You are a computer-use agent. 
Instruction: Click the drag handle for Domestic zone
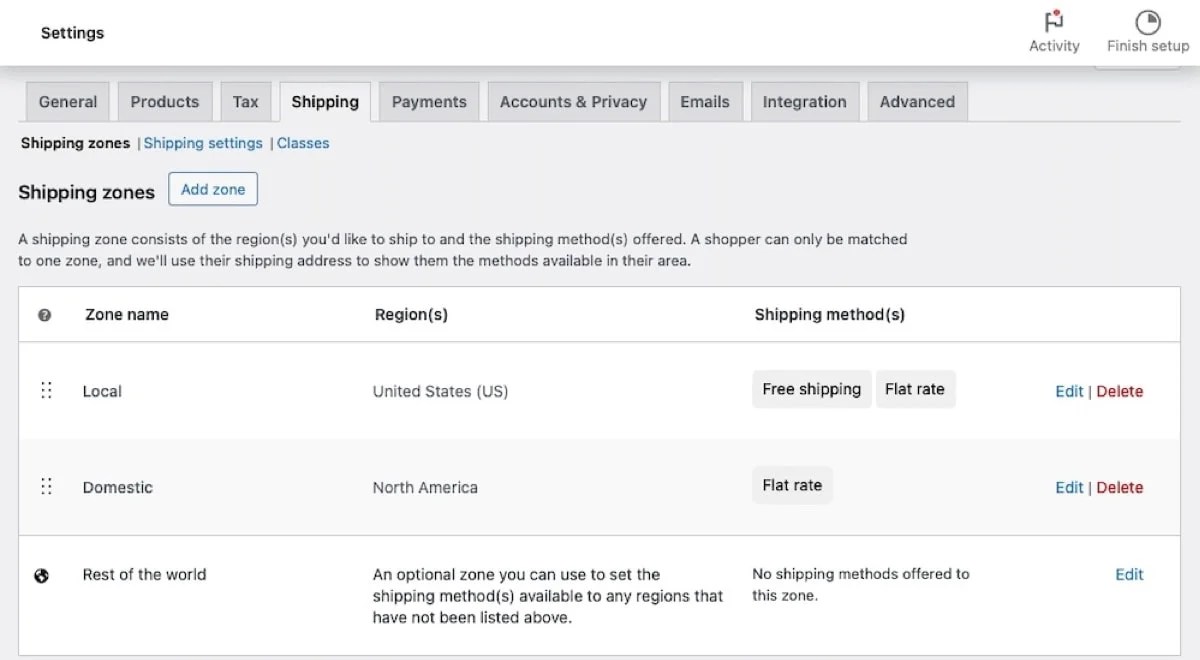coord(46,487)
